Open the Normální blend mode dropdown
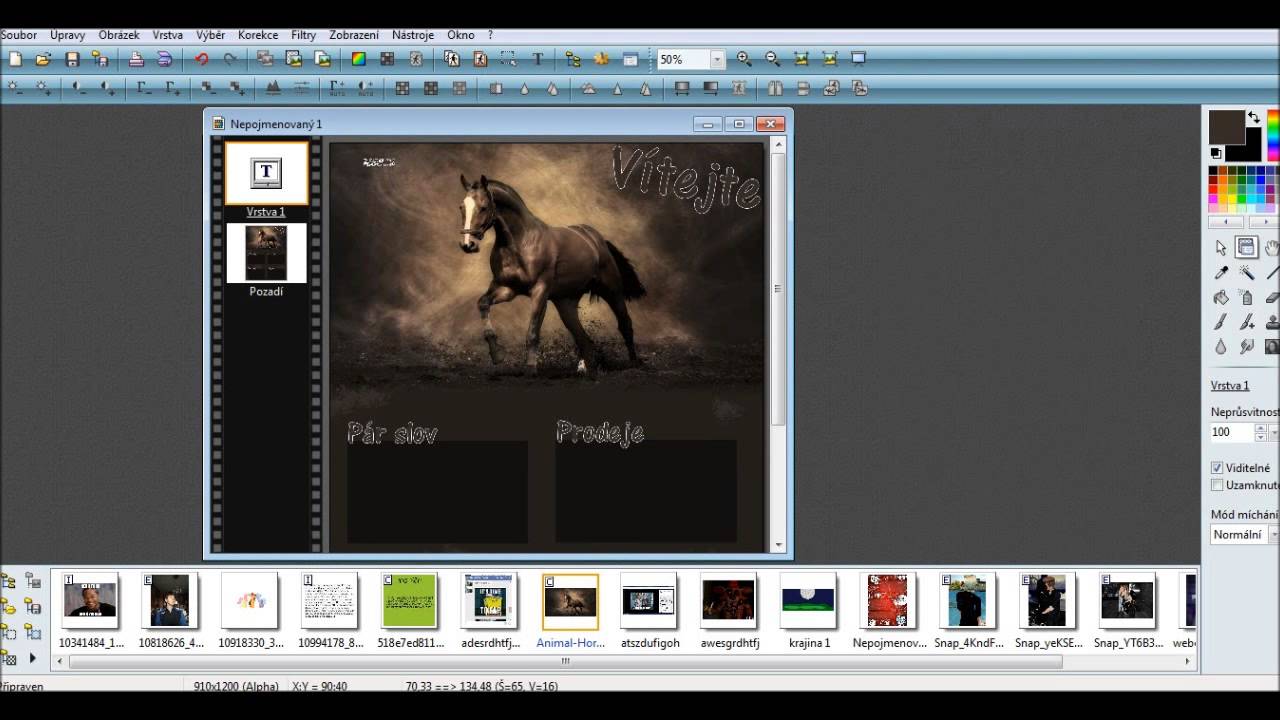This screenshot has height=720, width=1280. pyautogui.click(x=1274, y=535)
